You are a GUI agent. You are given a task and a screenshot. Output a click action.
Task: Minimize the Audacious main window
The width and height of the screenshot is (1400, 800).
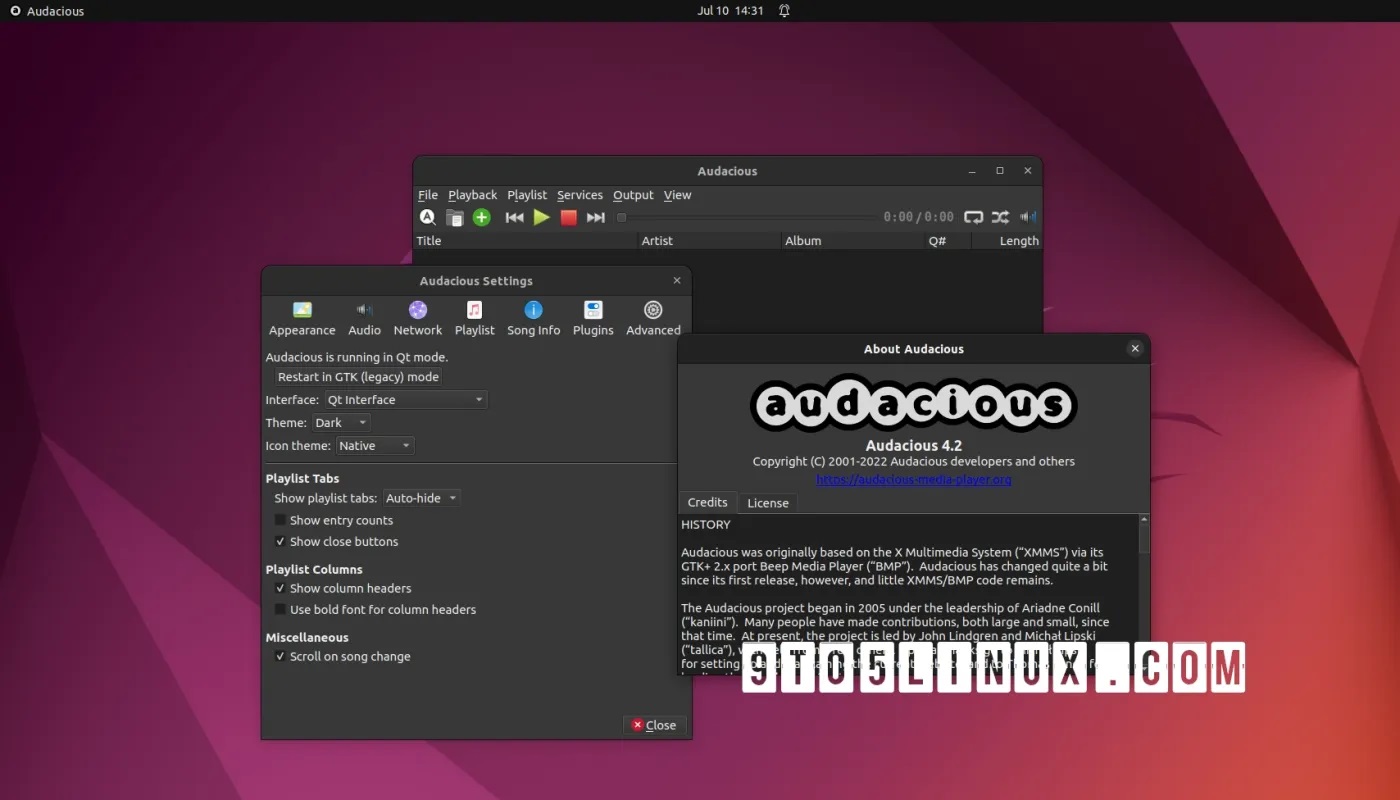tap(972, 171)
